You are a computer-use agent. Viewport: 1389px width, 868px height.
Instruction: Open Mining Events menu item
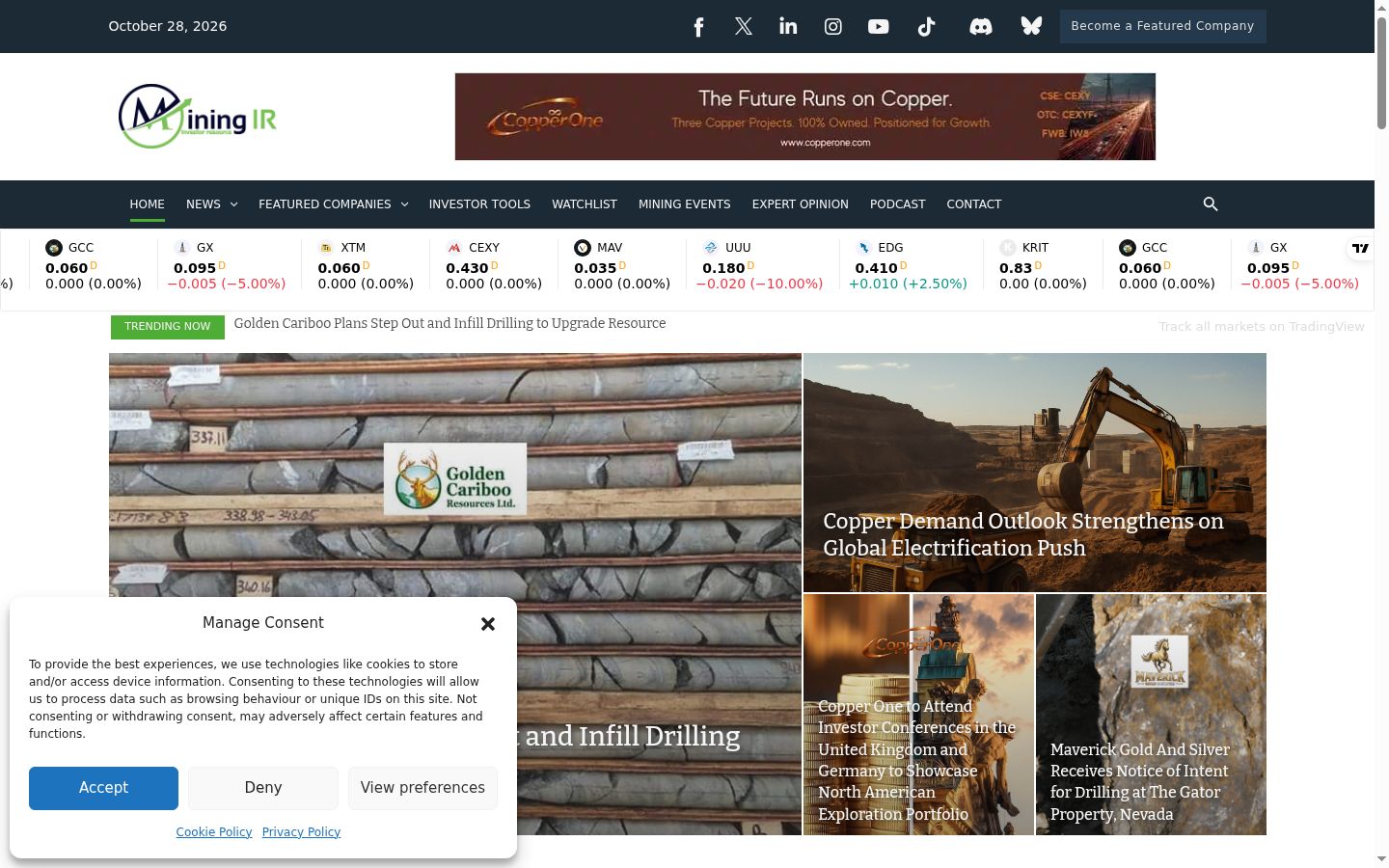[x=685, y=204]
